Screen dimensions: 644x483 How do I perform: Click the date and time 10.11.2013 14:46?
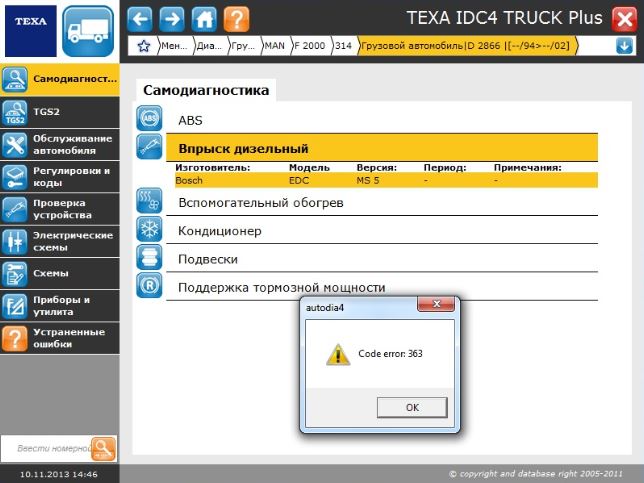click(x=59, y=474)
